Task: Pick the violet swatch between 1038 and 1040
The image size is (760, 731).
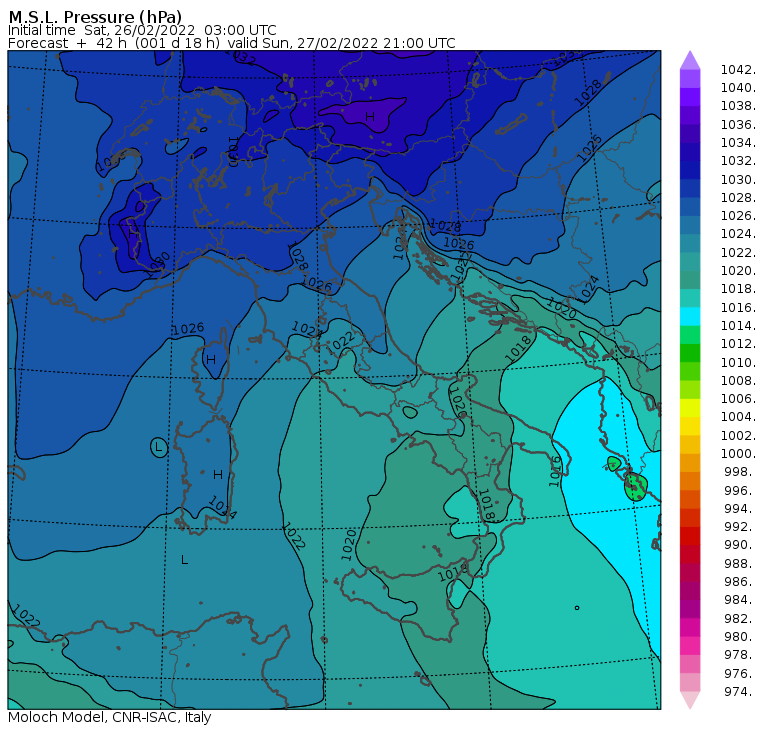Action: [690, 97]
